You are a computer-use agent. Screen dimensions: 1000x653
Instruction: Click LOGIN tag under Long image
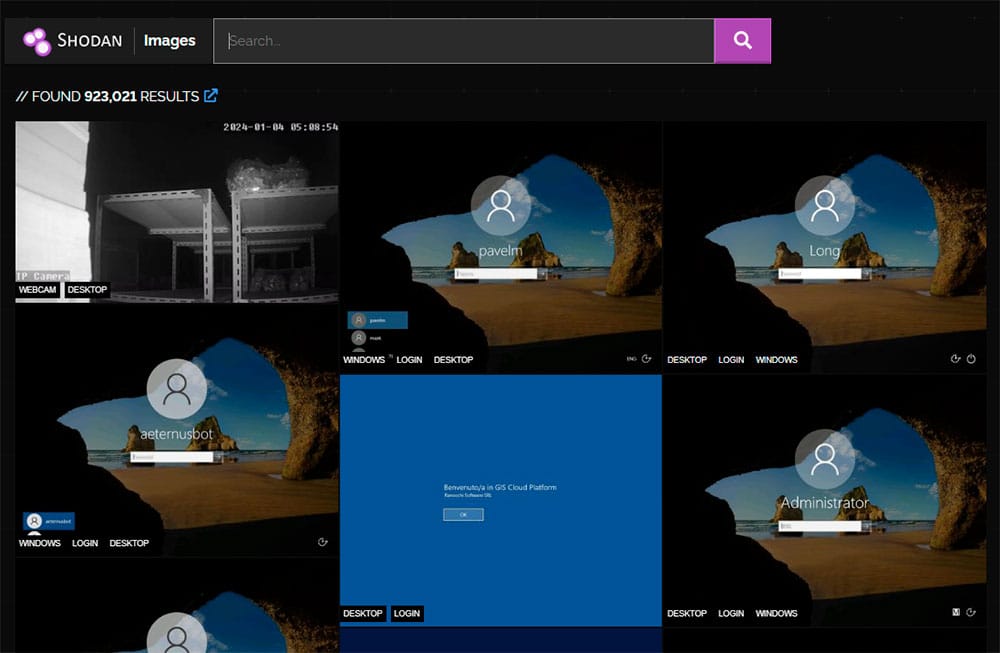731,360
